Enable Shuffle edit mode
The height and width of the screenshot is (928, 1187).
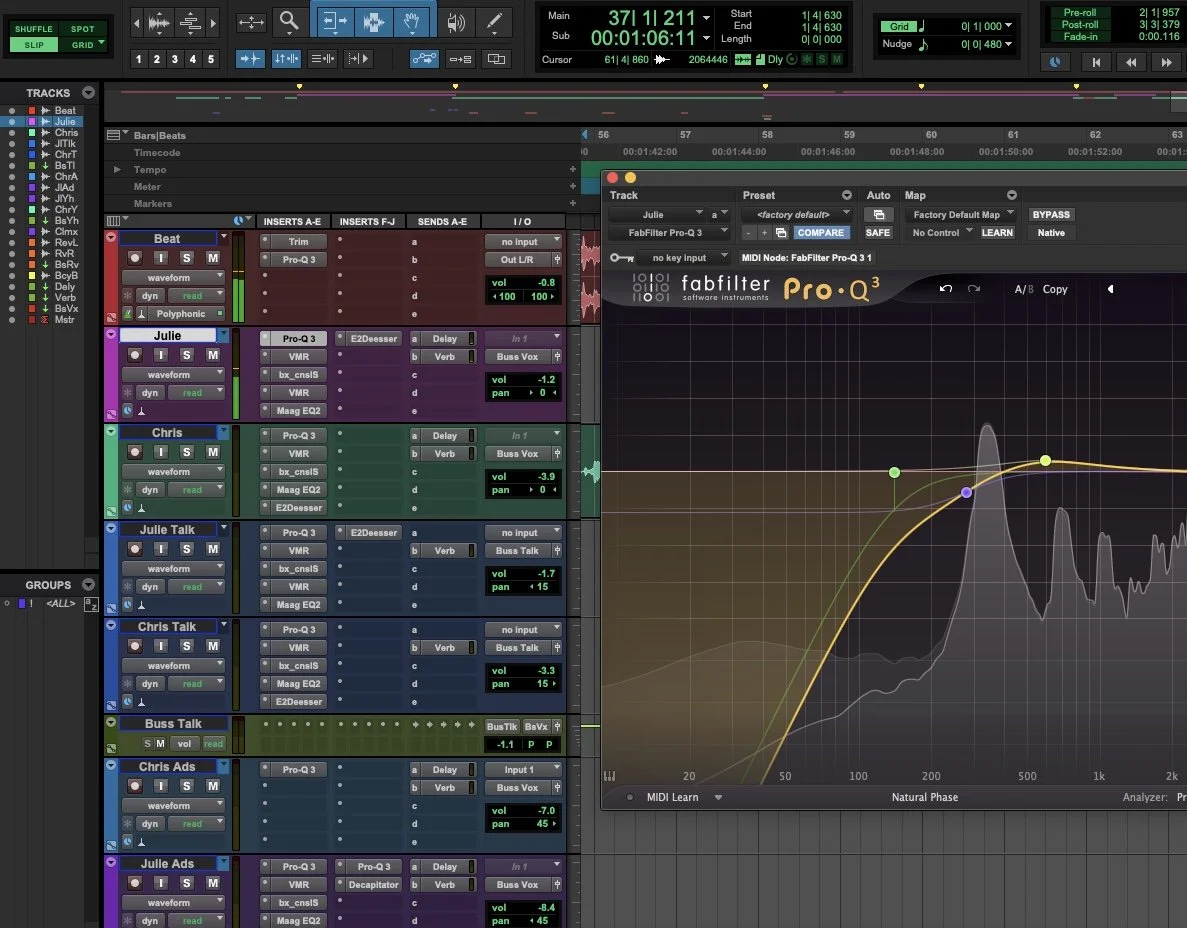click(x=33, y=29)
